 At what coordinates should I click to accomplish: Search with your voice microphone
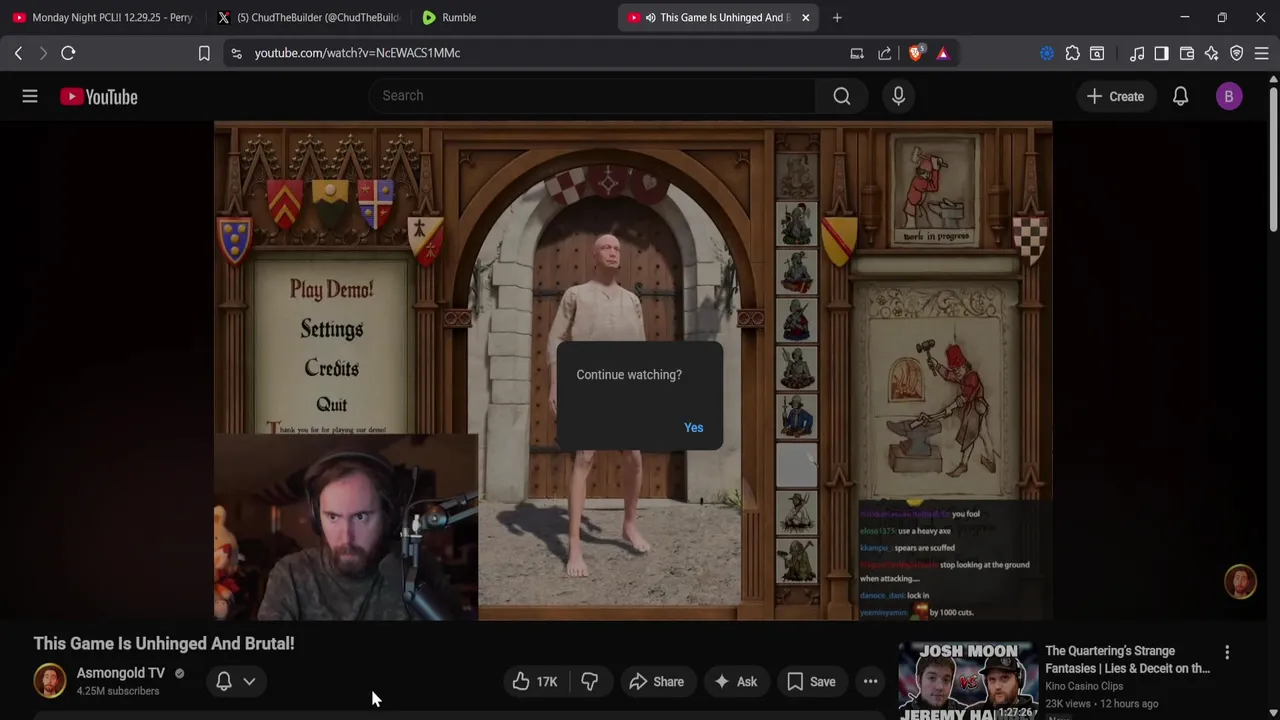(898, 96)
